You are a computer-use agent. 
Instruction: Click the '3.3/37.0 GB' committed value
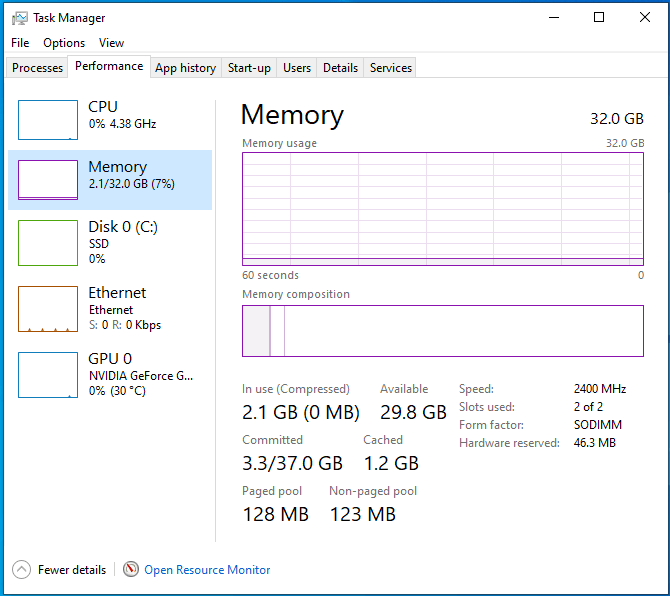pyautogui.click(x=292, y=464)
